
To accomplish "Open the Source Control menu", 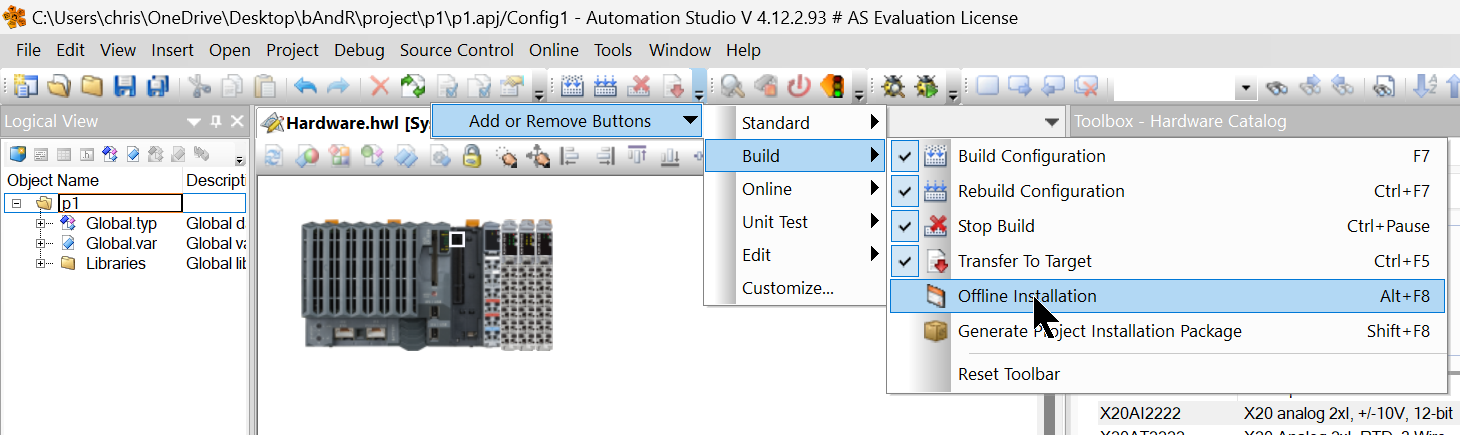I will pos(457,50).
